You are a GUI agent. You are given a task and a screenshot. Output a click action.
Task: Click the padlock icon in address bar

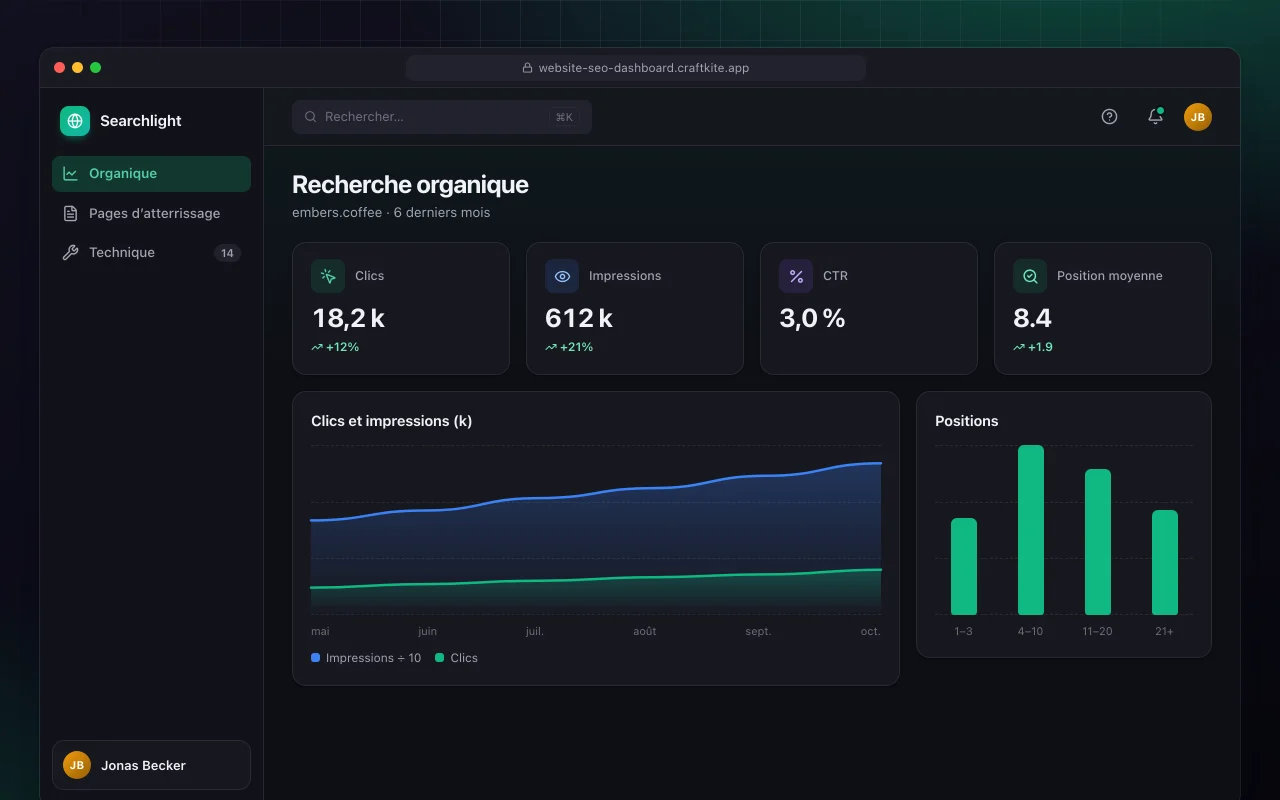coord(527,68)
